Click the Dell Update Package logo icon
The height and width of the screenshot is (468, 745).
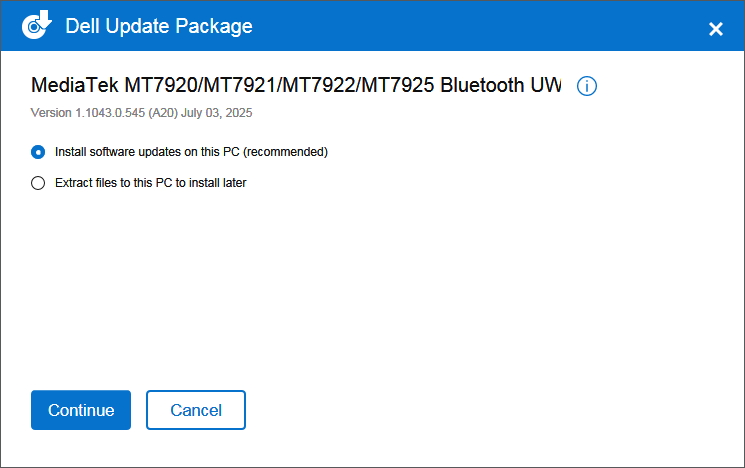click(37, 26)
